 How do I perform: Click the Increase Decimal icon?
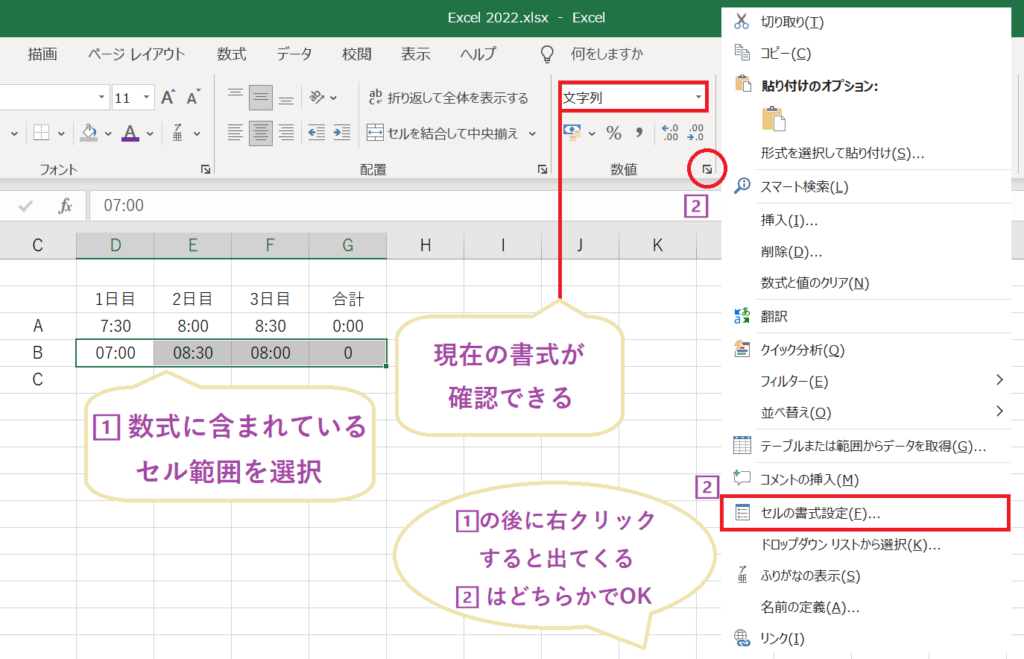(x=669, y=133)
